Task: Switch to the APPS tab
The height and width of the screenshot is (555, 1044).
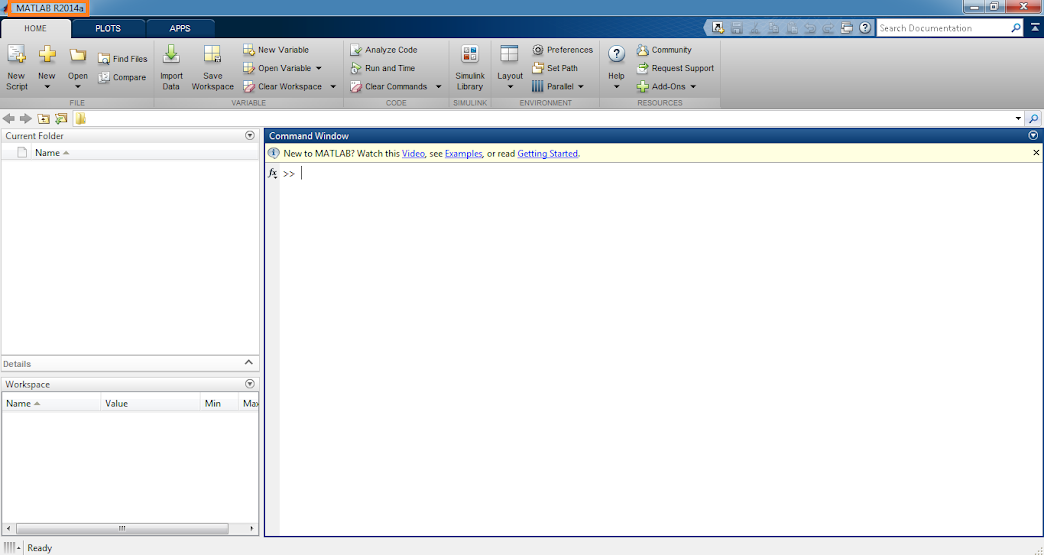Action: pyautogui.click(x=180, y=29)
